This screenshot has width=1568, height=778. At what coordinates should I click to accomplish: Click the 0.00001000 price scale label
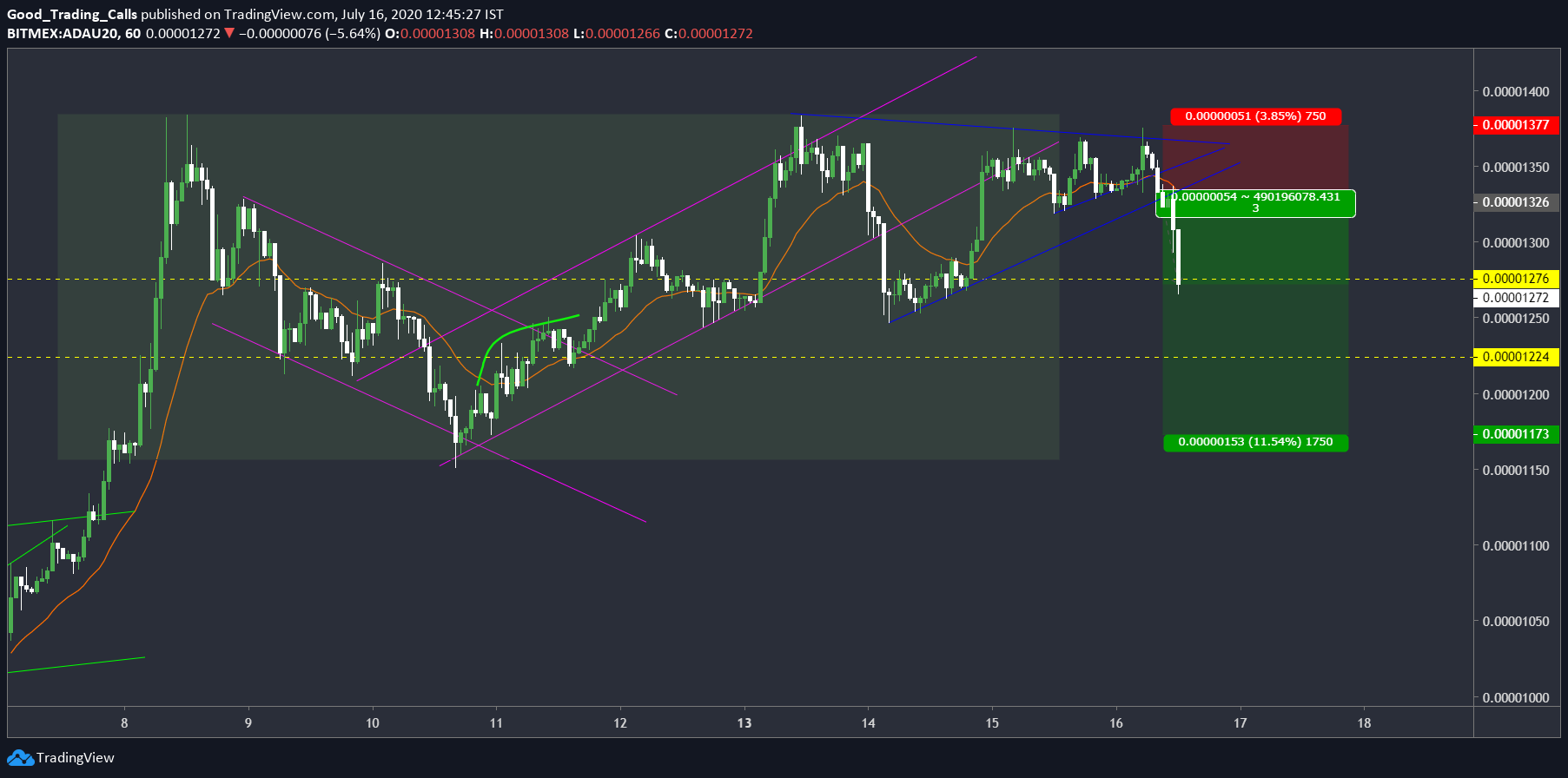pos(1516,698)
